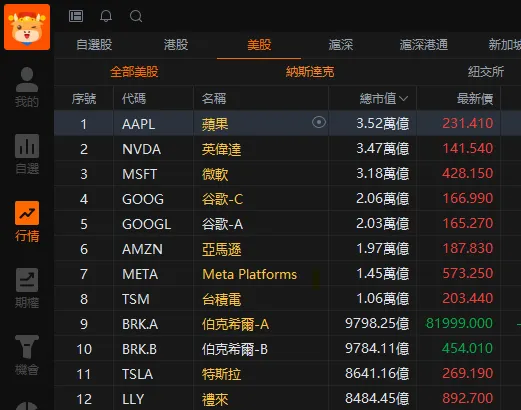Sort by the 最新價 column header
This screenshot has height=410, width=521.
(475, 99)
